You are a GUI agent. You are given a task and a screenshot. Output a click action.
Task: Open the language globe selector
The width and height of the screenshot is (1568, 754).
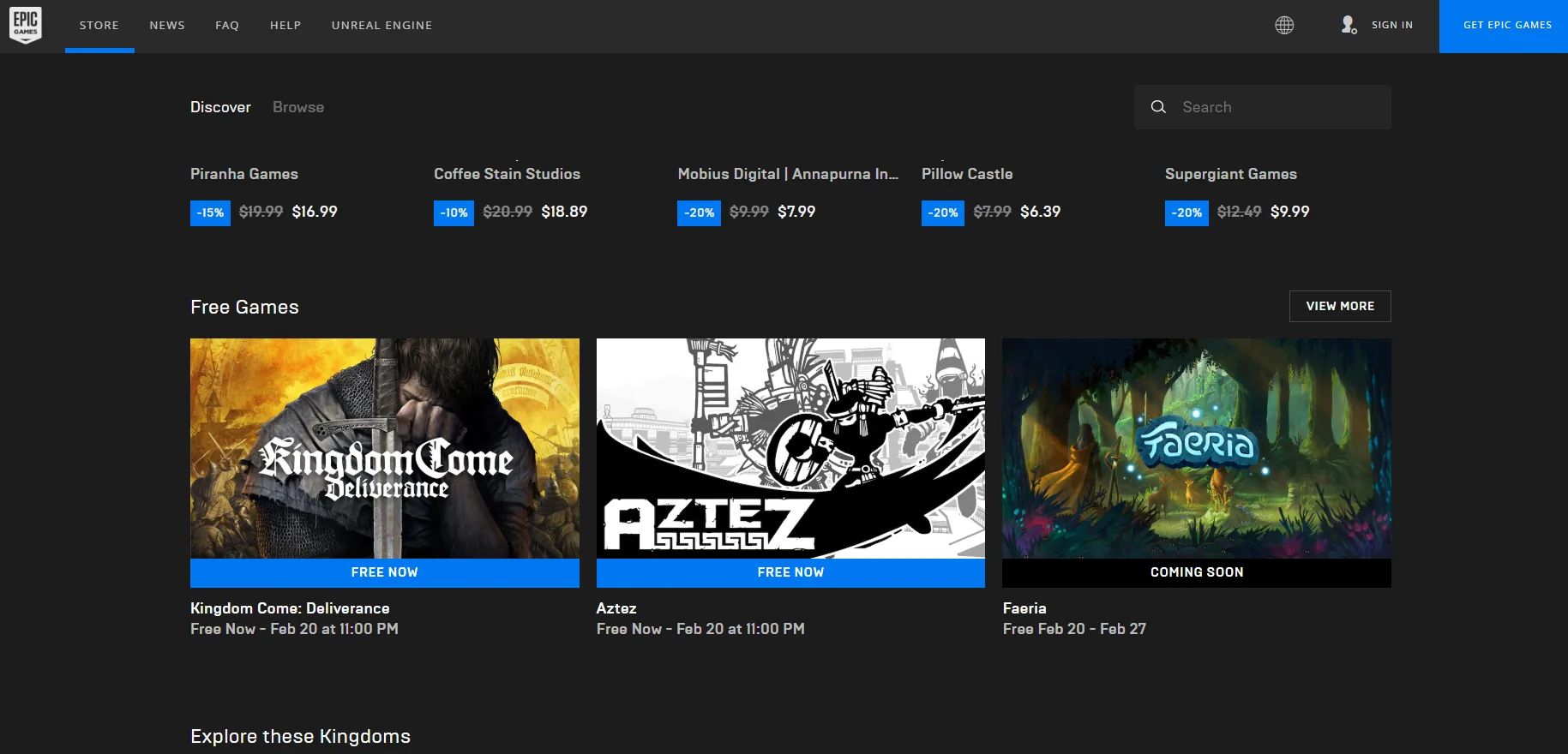tap(1284, 26)
